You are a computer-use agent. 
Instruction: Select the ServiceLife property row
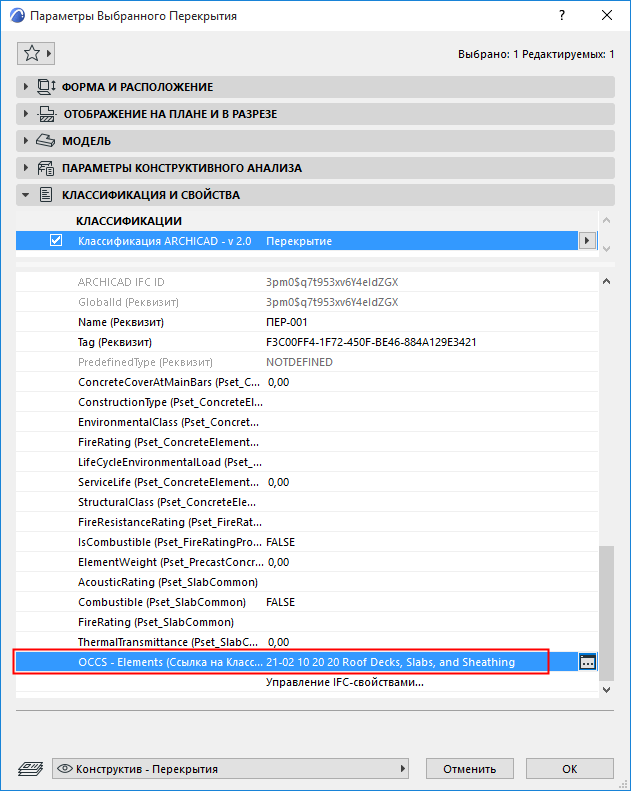pos(307,482)
